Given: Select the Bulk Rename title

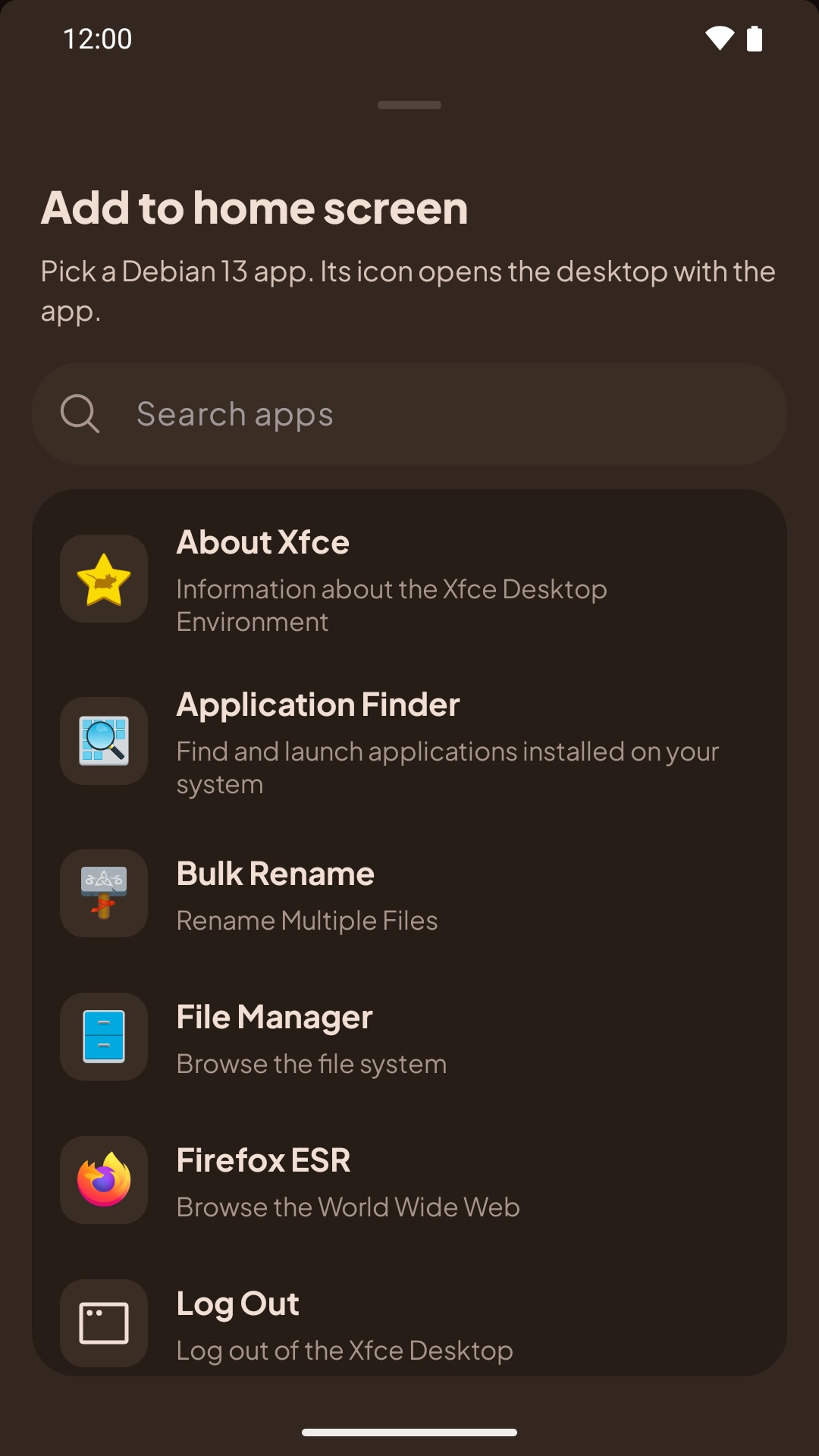Looking at the screenshot, I should pos(275,874).
